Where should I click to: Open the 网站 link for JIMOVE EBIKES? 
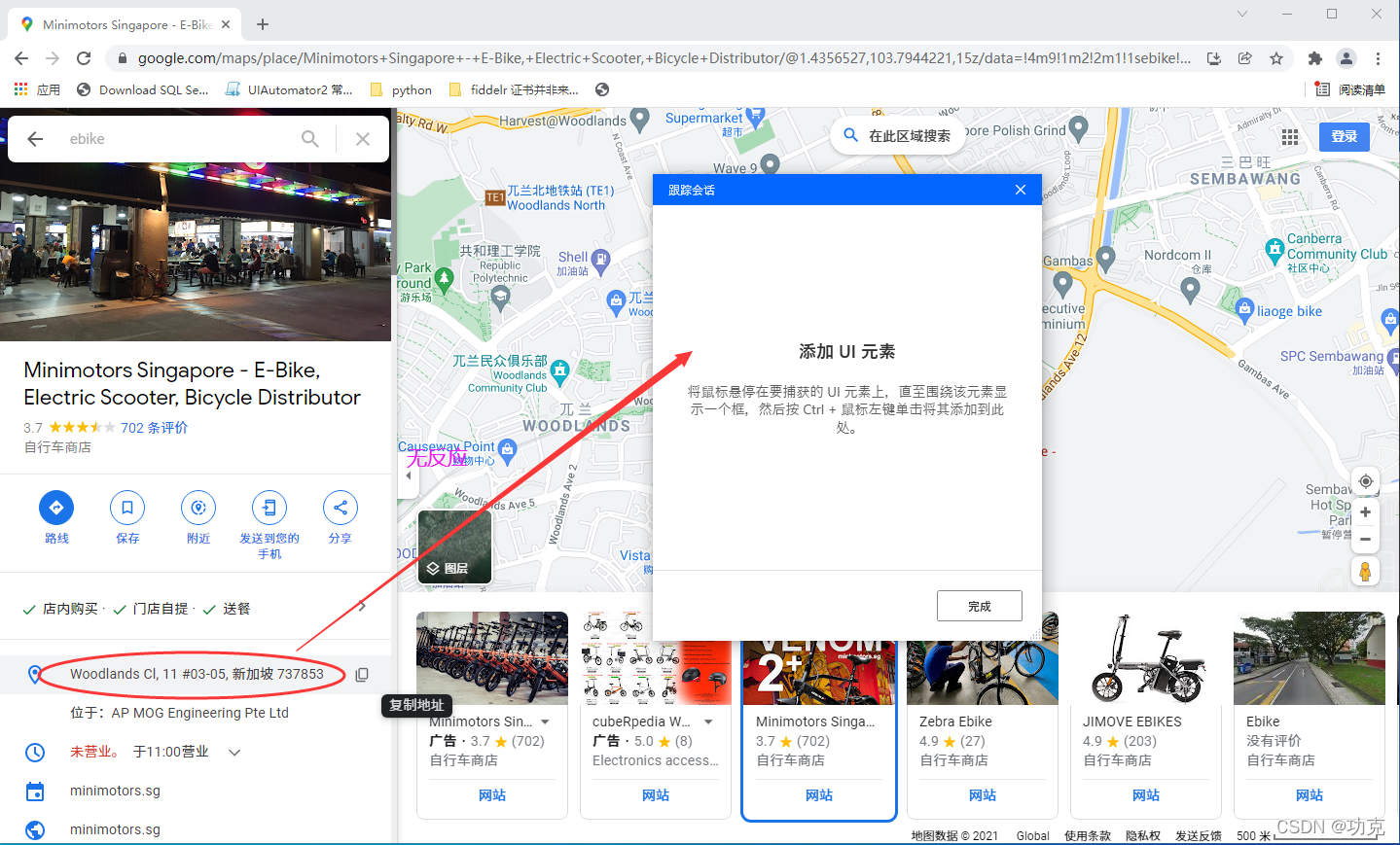coord(1146,795)
